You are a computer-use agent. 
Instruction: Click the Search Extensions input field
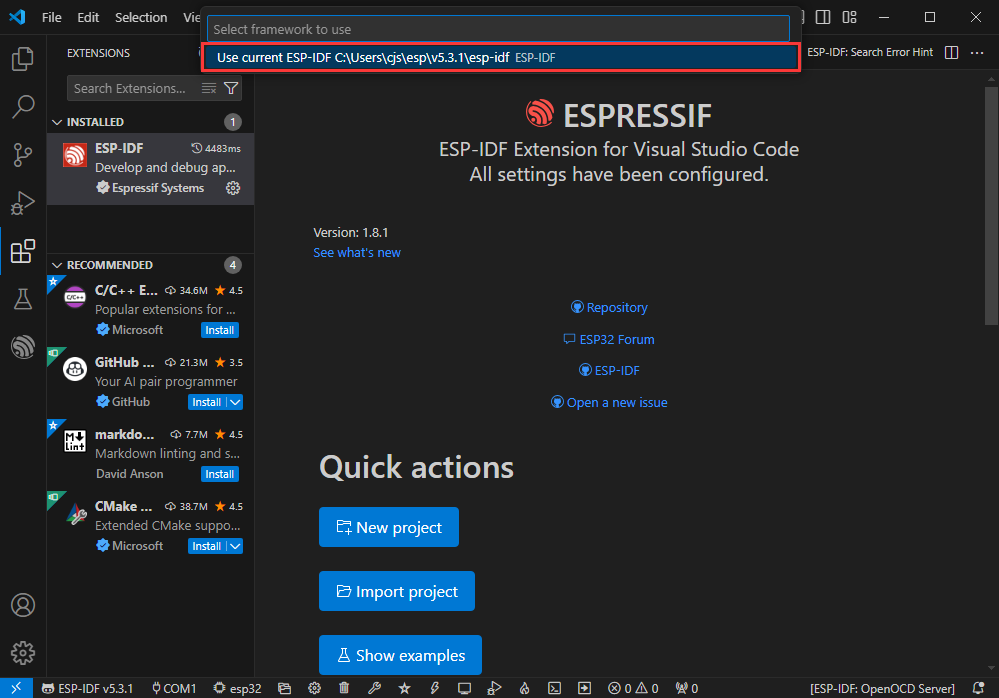[130, 89]
